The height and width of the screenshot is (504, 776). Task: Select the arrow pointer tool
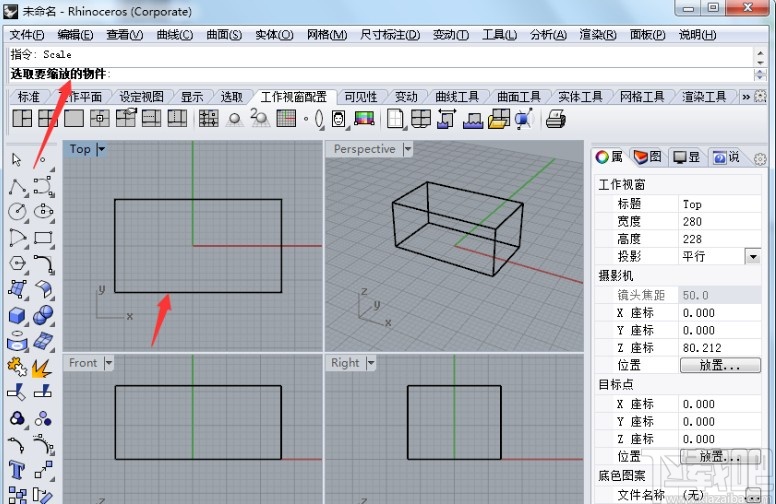pos(17,159)
